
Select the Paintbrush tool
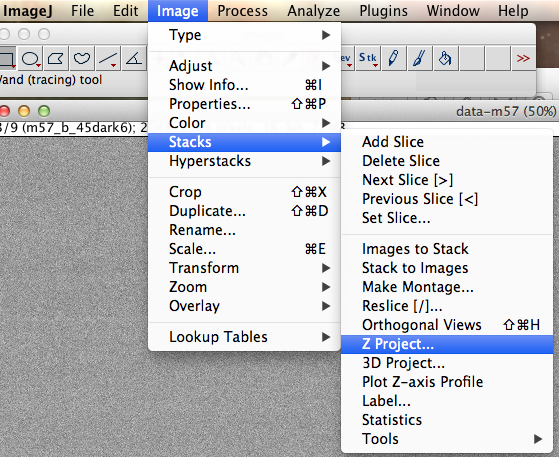420,58
